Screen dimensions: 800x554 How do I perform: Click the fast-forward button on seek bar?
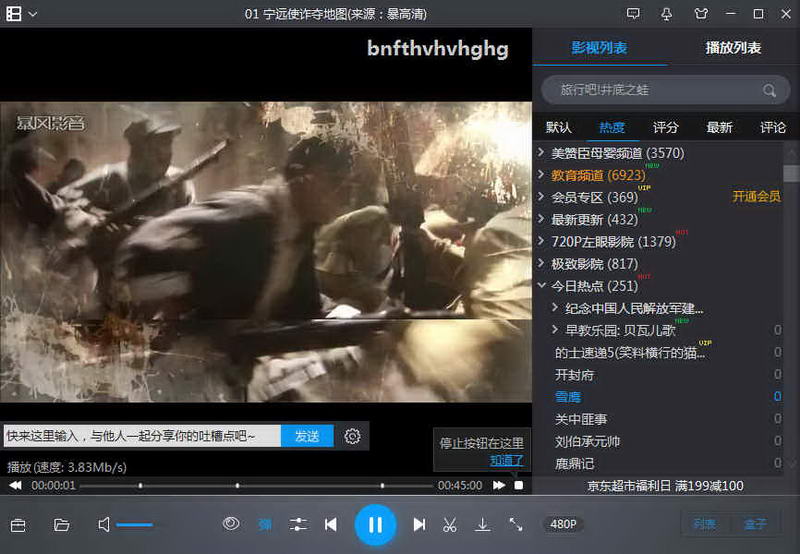point(499,485)
